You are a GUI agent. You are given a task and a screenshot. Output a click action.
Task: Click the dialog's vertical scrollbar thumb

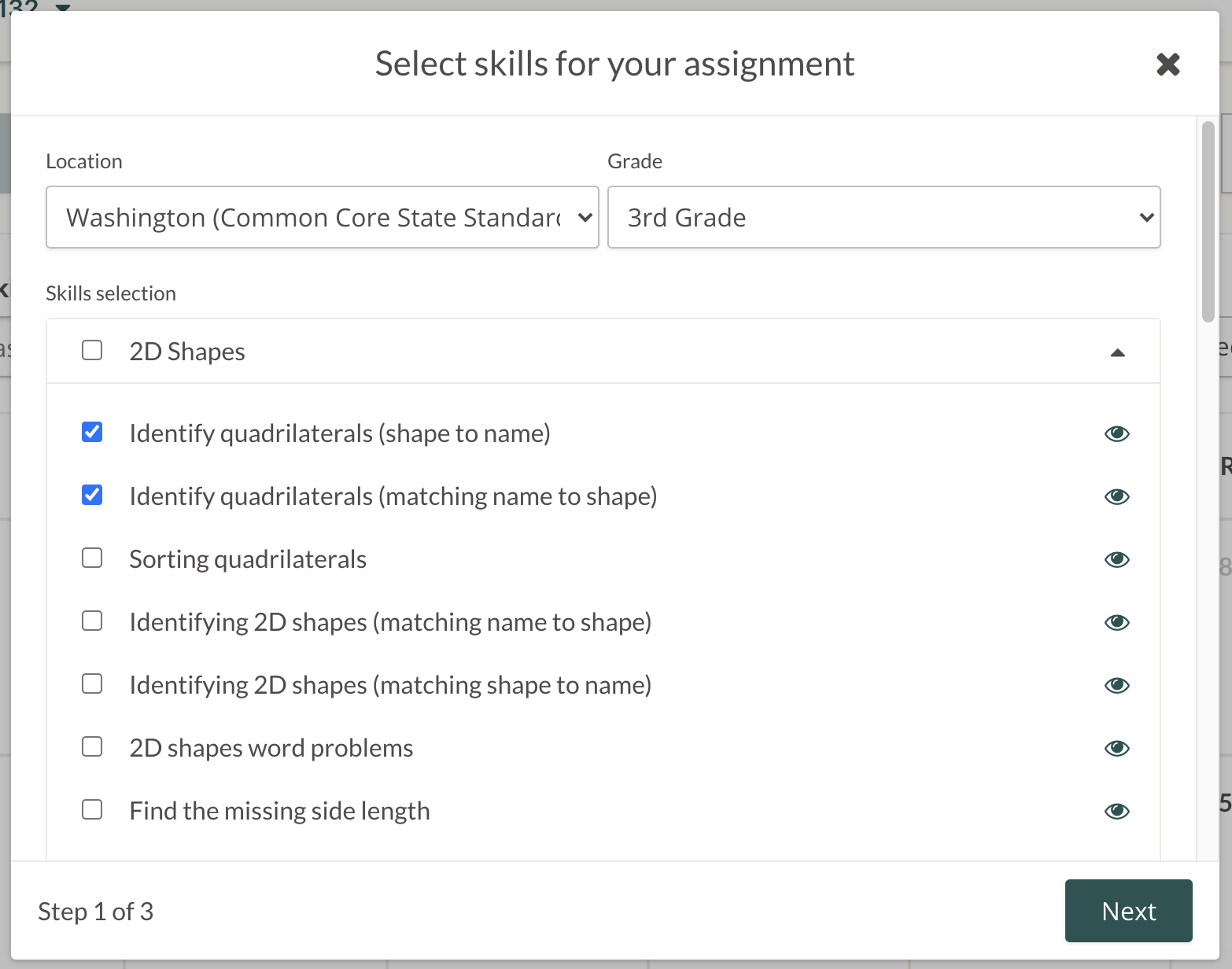pyautogui.click(x=1208, y=221)
